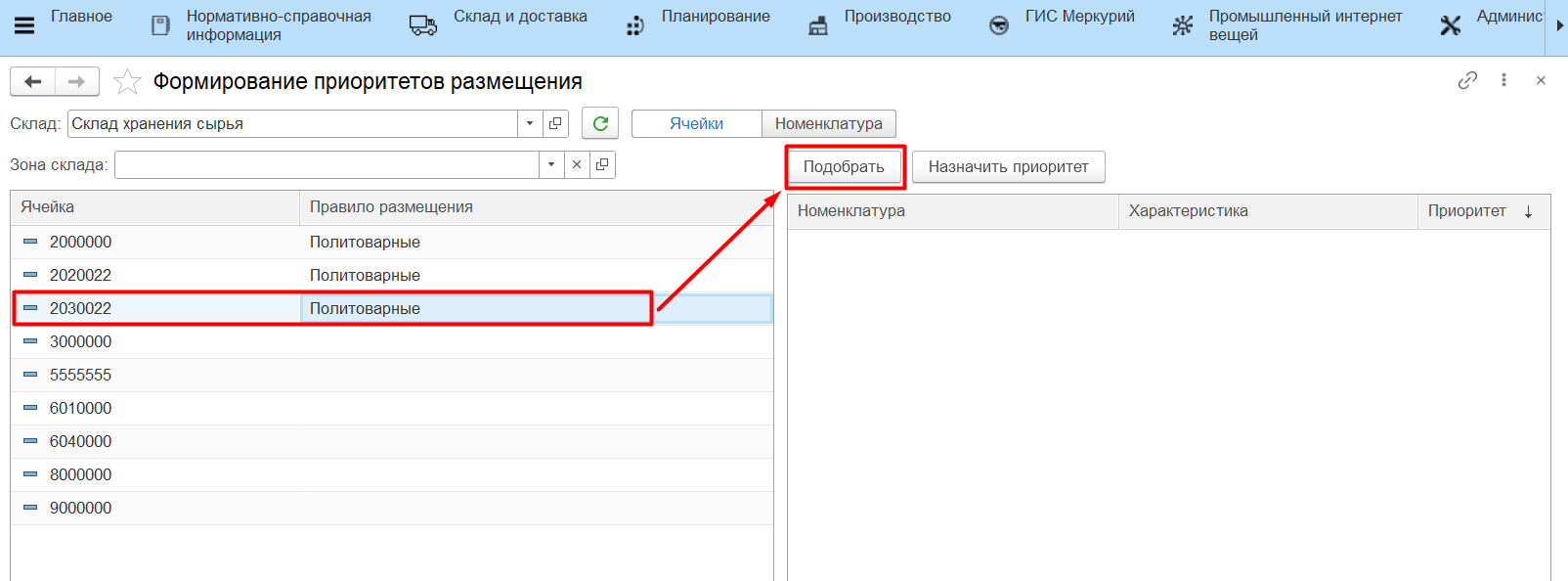Sort by the Приоритет column header

(1466, 211)
